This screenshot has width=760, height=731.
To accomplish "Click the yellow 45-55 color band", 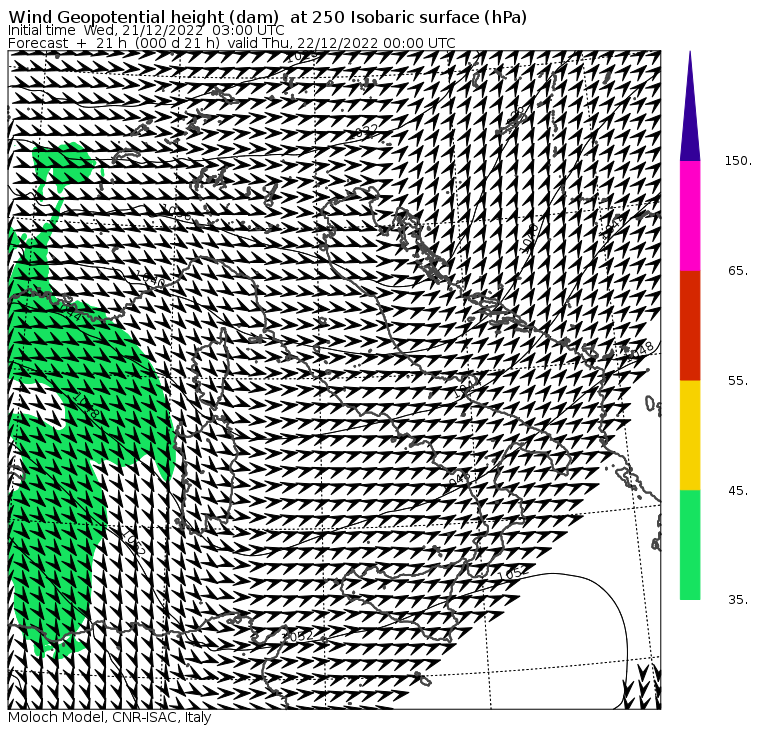I will [690, 435].
